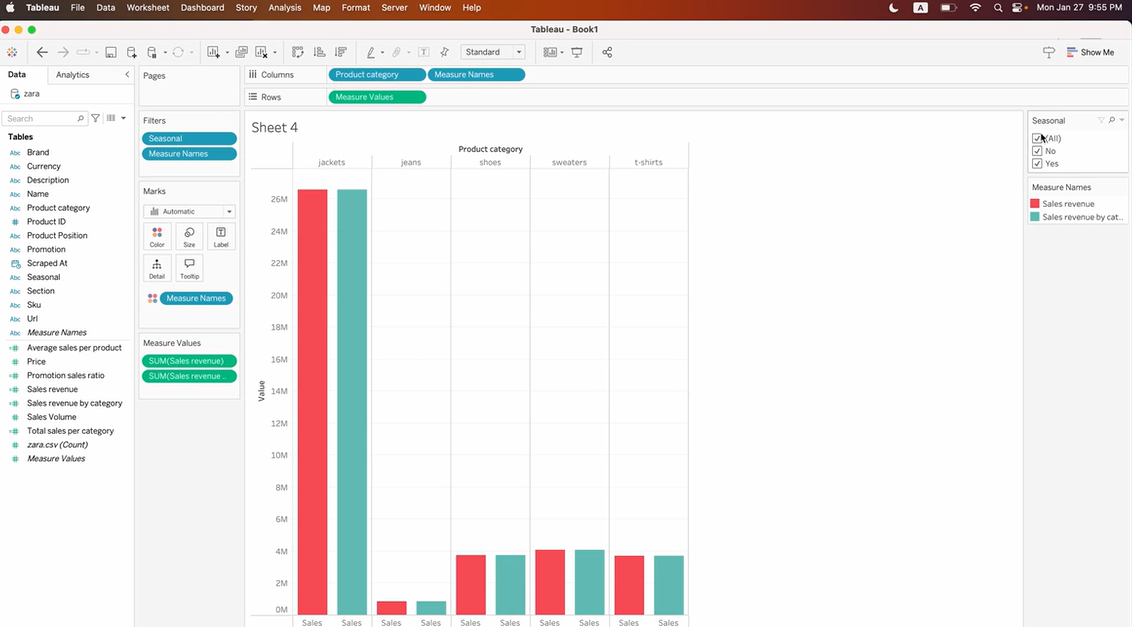This screenshot has width=1132, height=627.
Task: Click the Highlight pen icon
Action: (x=370, y=52)
